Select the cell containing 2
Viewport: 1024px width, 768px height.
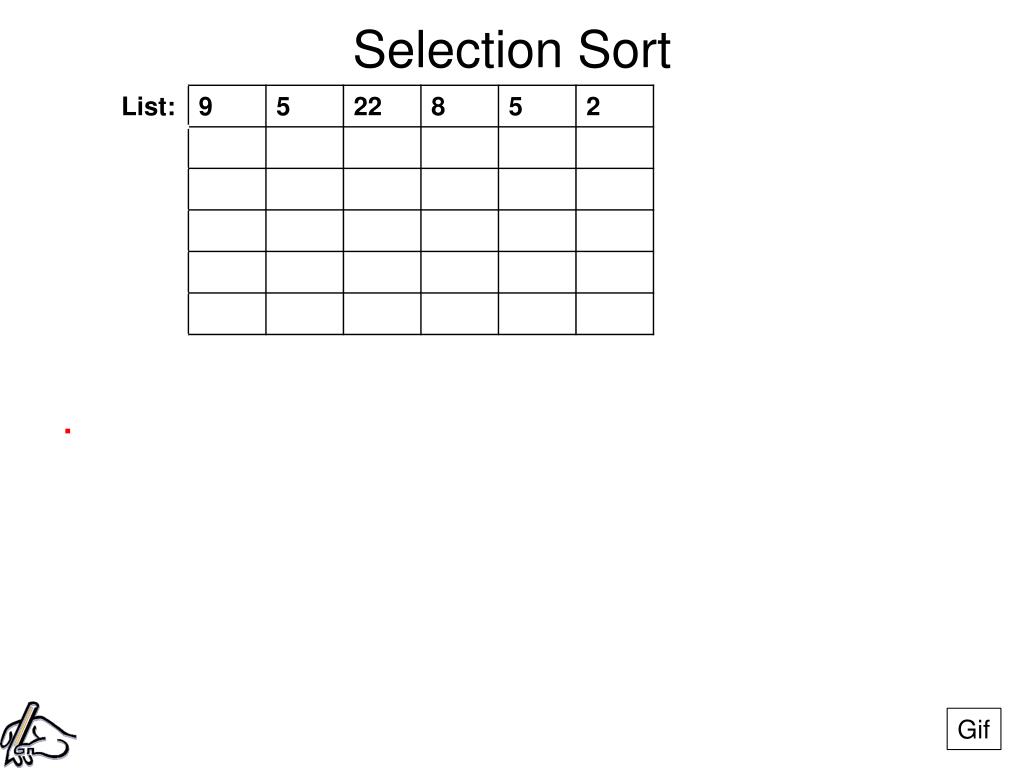(615, 106)
